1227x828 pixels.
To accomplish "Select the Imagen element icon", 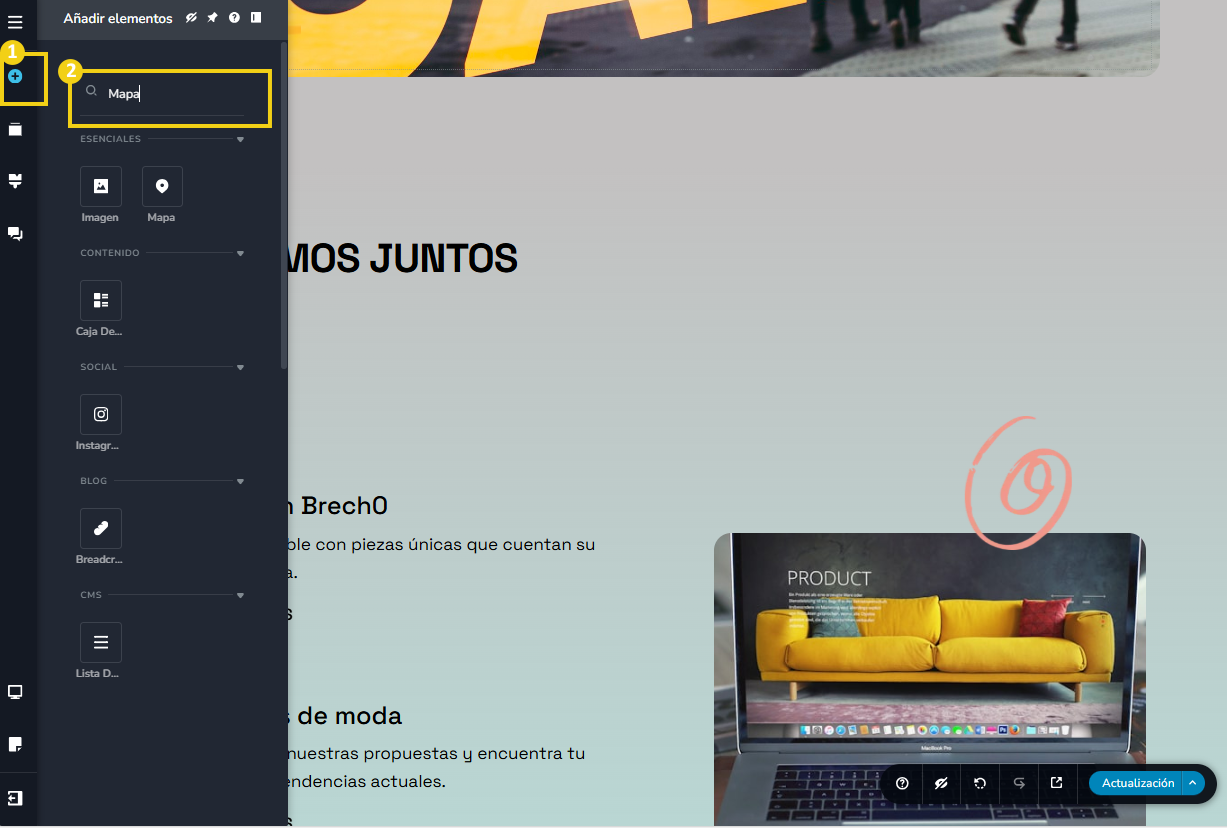I will [x=101, y=187].
